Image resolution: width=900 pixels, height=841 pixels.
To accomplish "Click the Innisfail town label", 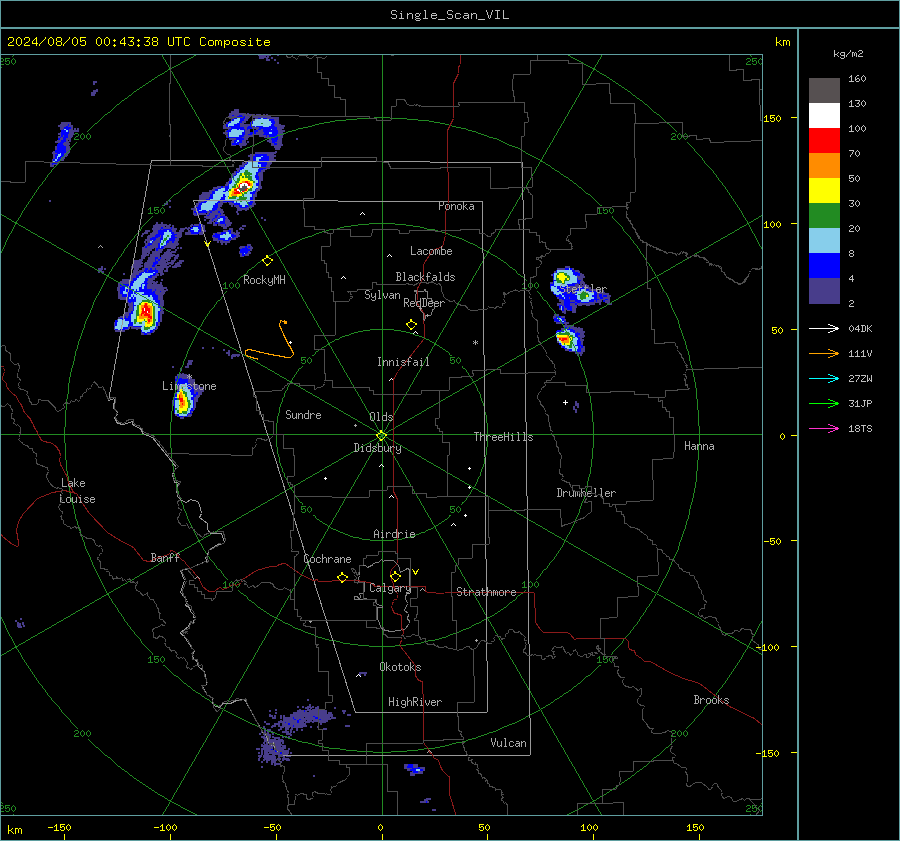I will [403, 362].
